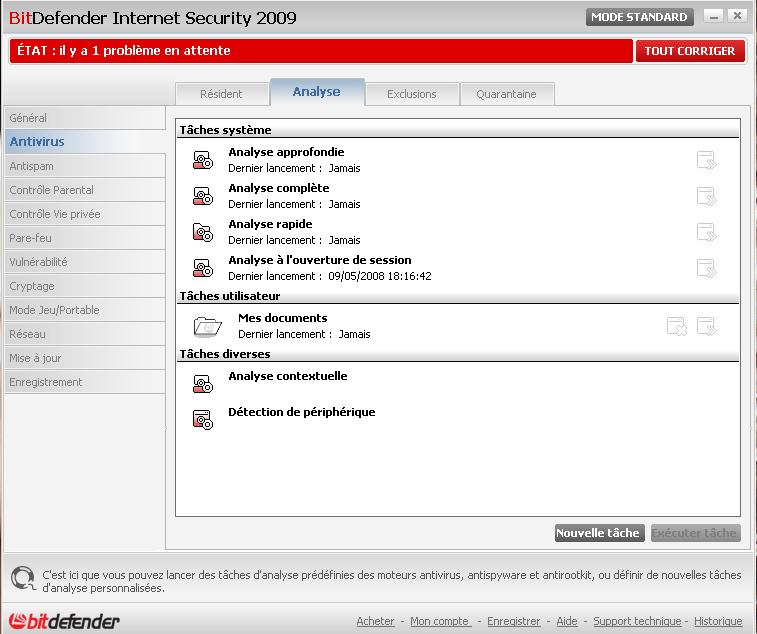Close the BitDefender window
Viewport: 757px width, 634px height.
(x=737, y=16)
